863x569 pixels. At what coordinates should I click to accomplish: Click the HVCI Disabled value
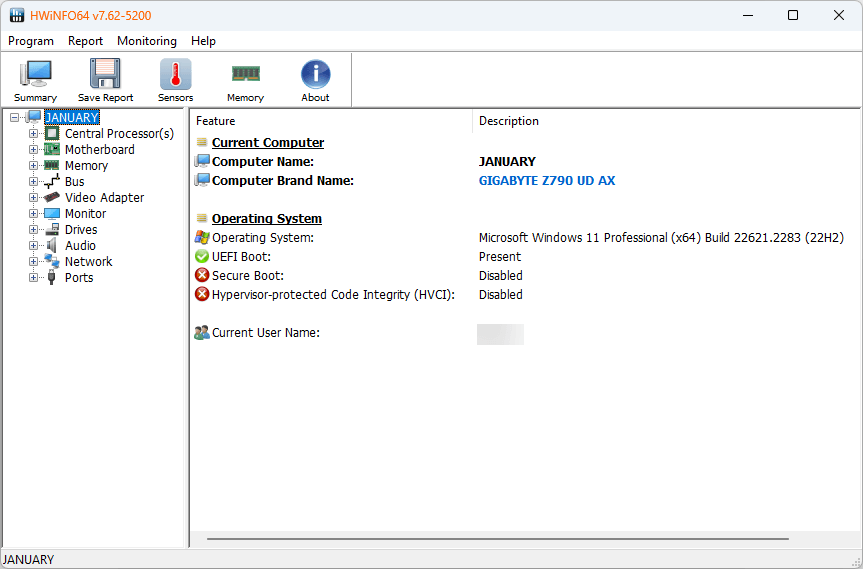[501, 294]
